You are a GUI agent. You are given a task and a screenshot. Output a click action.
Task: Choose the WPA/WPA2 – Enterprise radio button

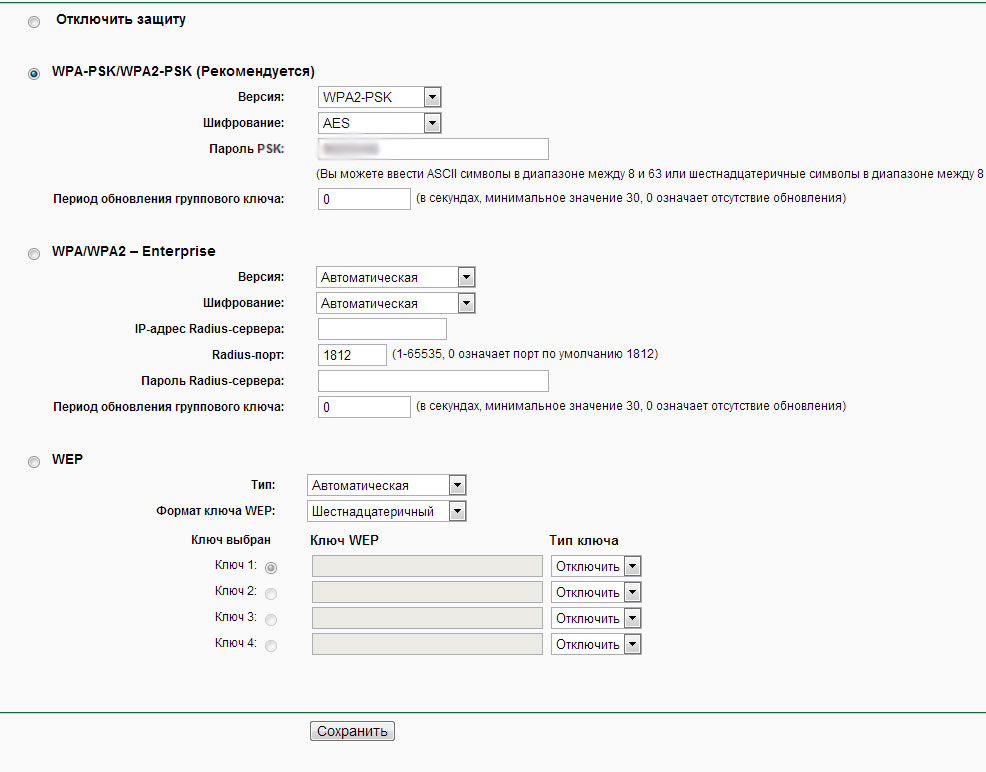[34, 254]
